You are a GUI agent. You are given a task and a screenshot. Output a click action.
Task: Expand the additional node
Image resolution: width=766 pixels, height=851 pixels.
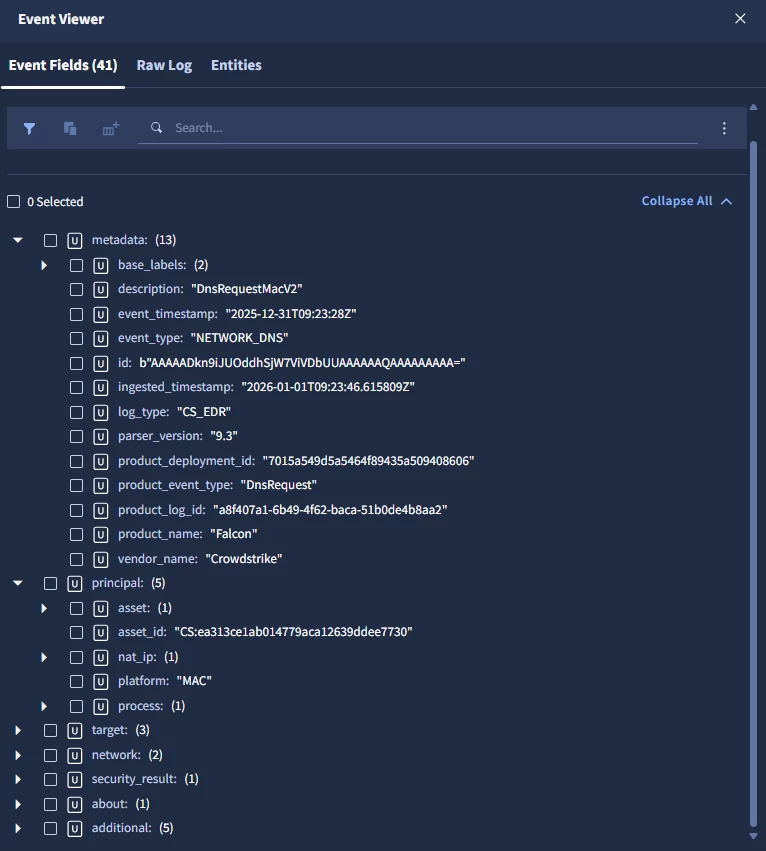[18, 829]
